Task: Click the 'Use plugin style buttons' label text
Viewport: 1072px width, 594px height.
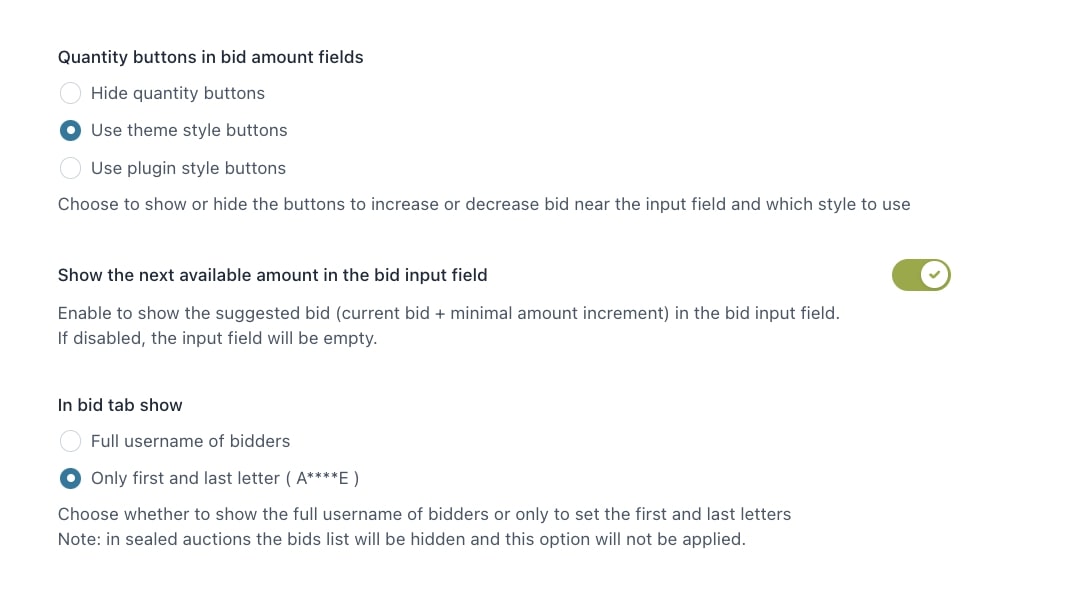Action: click(x=189, y=168)
